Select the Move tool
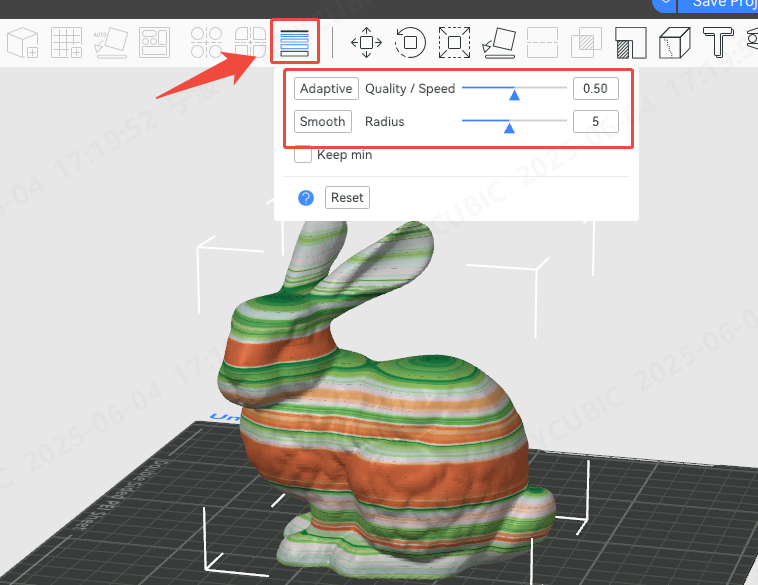The width and height of the screenshot is (758, 585). click(366, 43)
